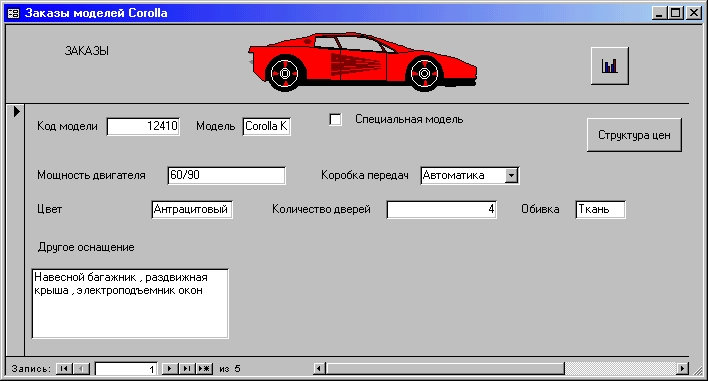708x381 pixels.
Task: Click the horizontal scrollbar thumb
Action: point(445,368)
